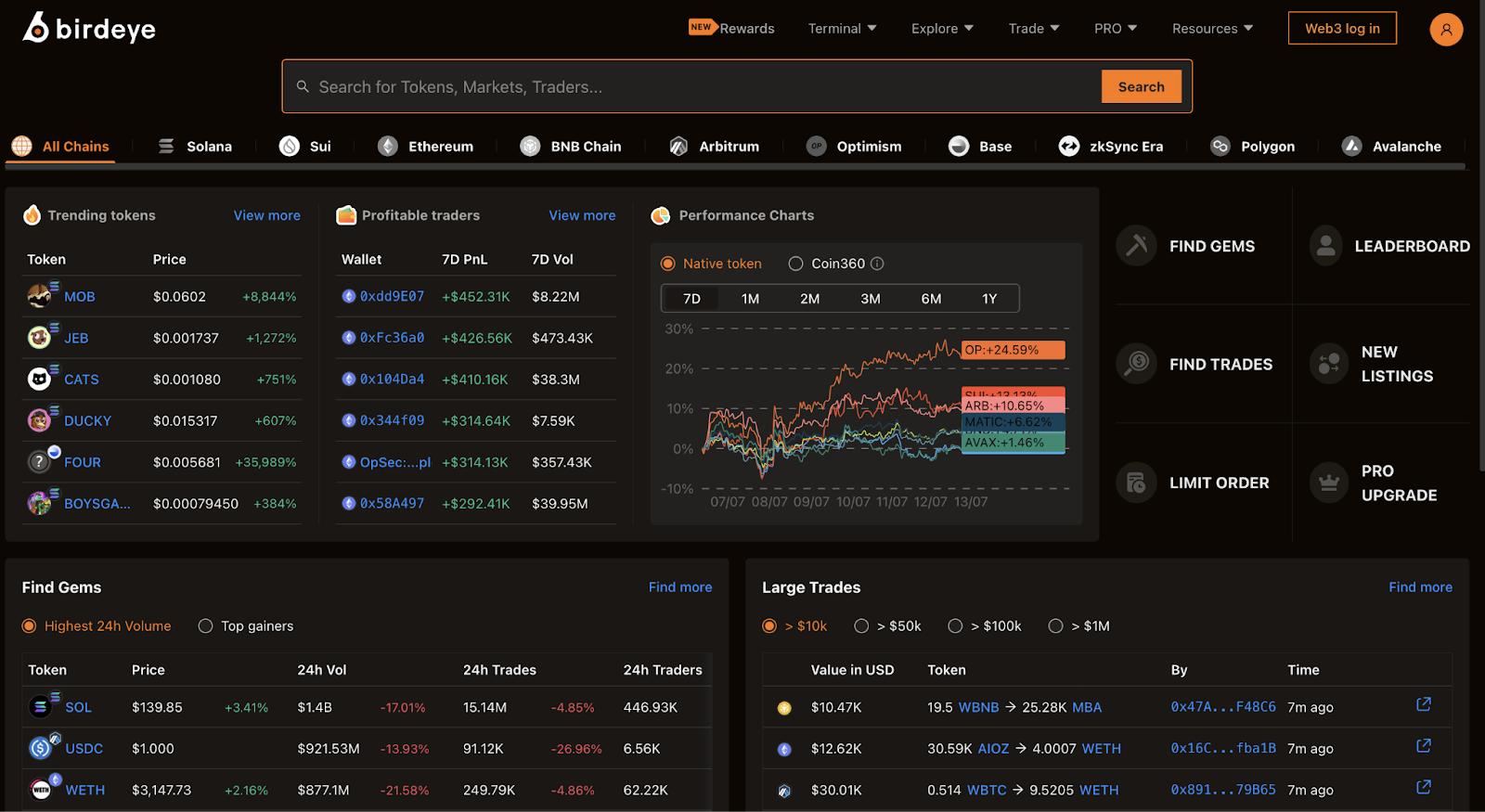Click the orange Search button
Screen dimensions: 1485x812
tap(1141, 86)
